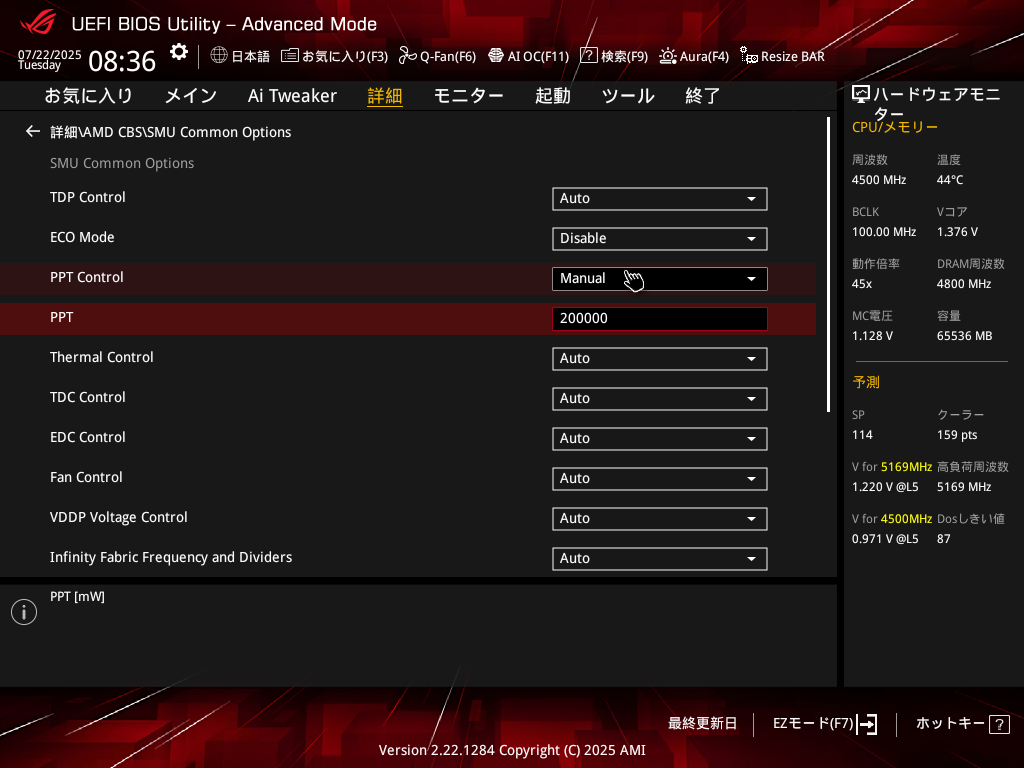Open VDDP Voltage Control dropdown
This screenshot has width=1024, height=768.
660,519
